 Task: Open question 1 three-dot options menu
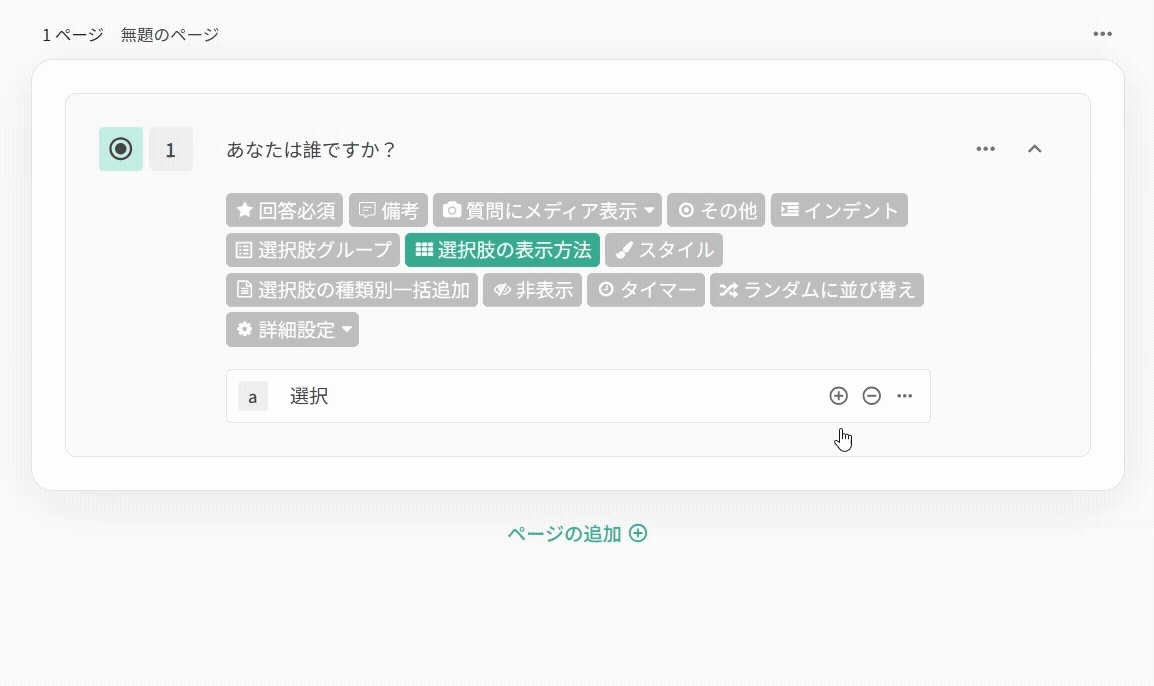985,149
